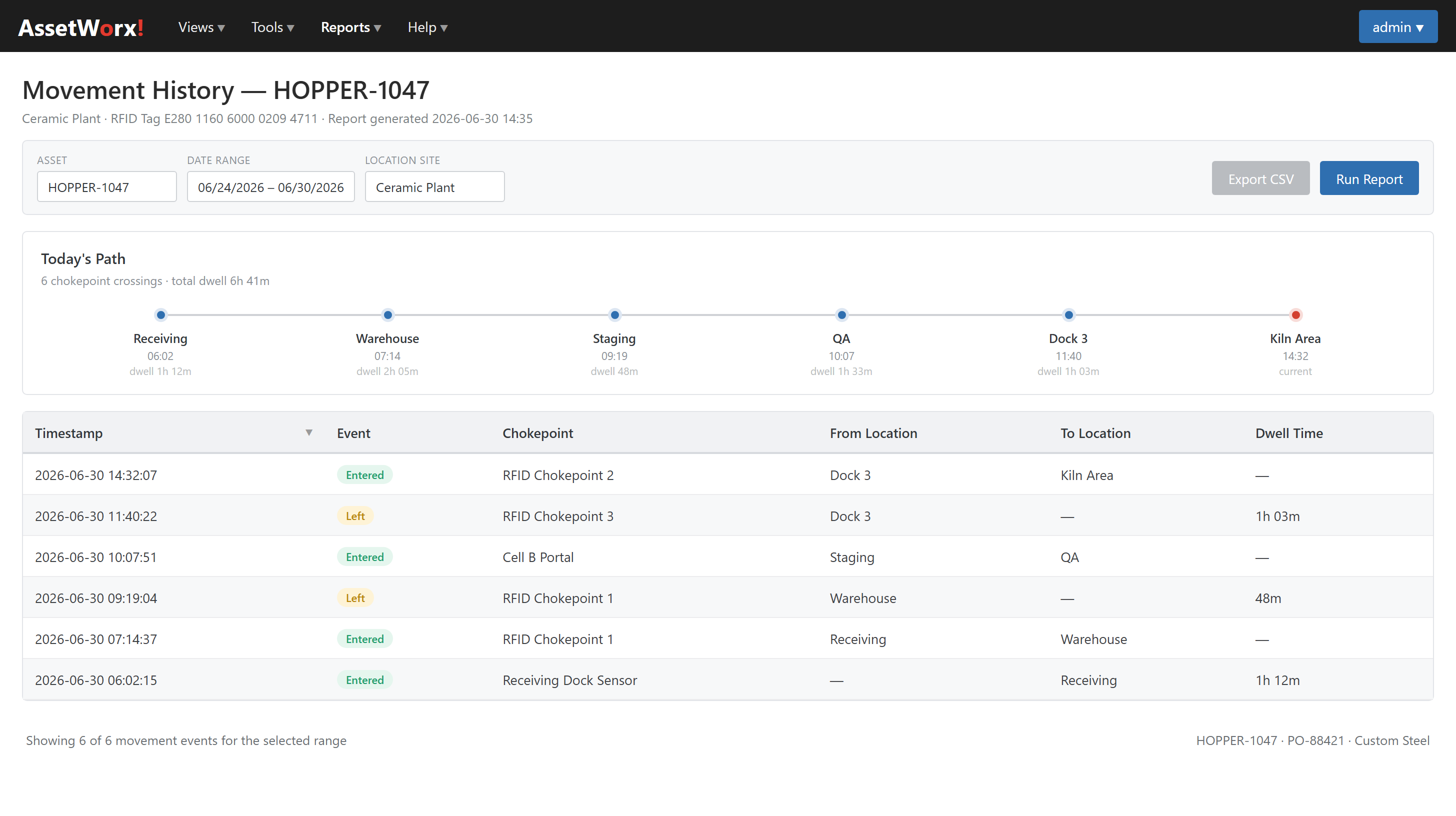Expand the admin user dropdown
This screenshot has height=816, width=1456.
tap(1398, 26)
